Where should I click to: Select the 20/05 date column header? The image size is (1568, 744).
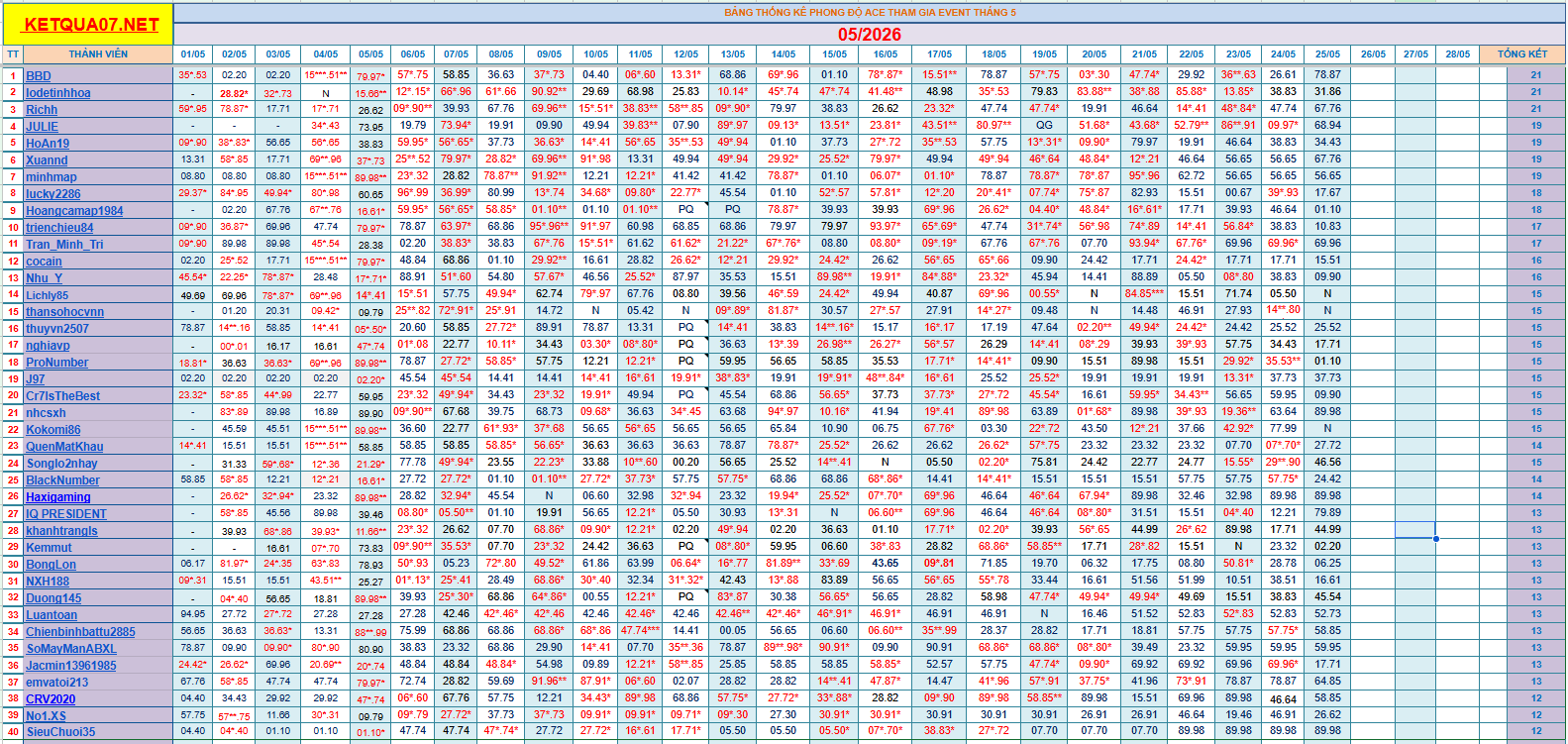point(1095,54)
